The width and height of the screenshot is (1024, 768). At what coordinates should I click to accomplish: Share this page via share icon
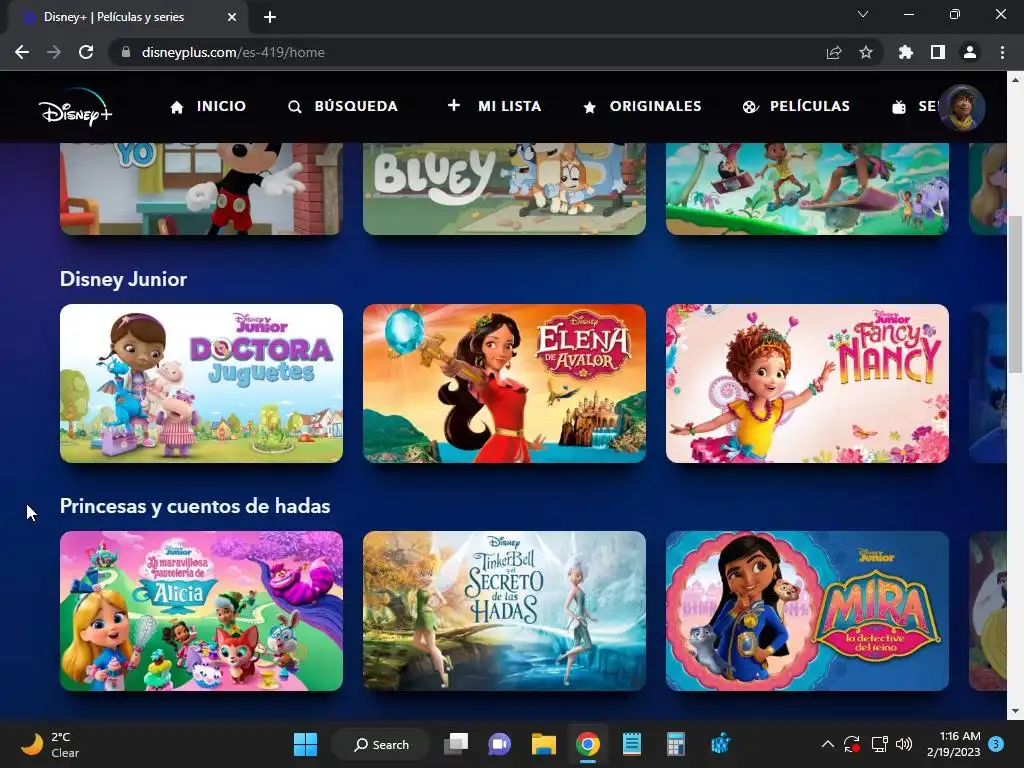point(834,52)
